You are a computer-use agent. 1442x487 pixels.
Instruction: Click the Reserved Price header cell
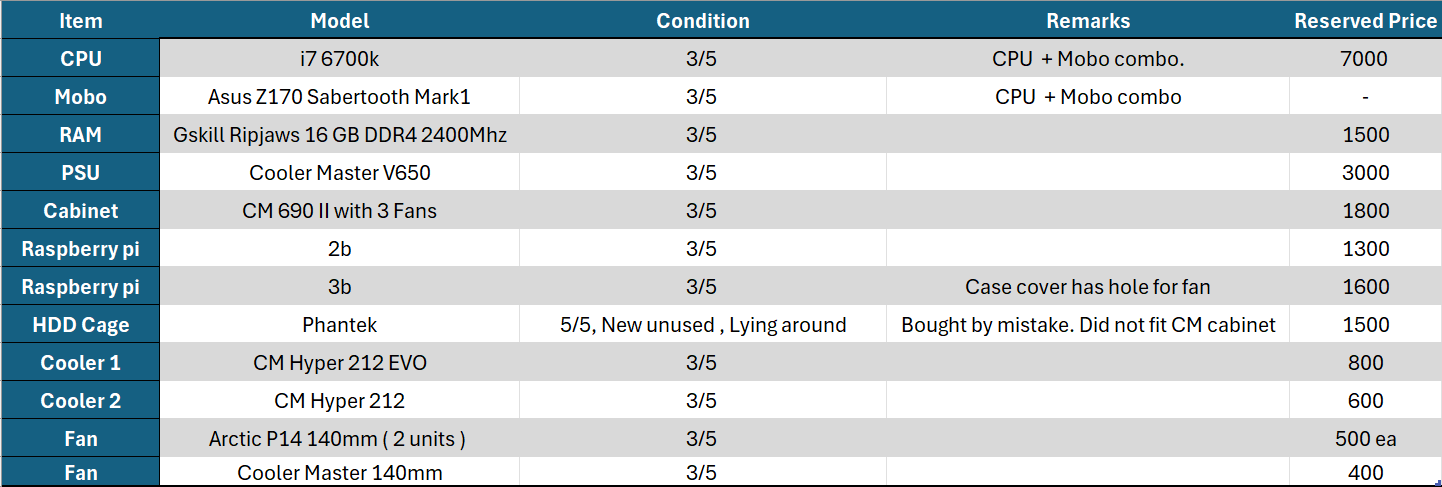(1365, 20)
